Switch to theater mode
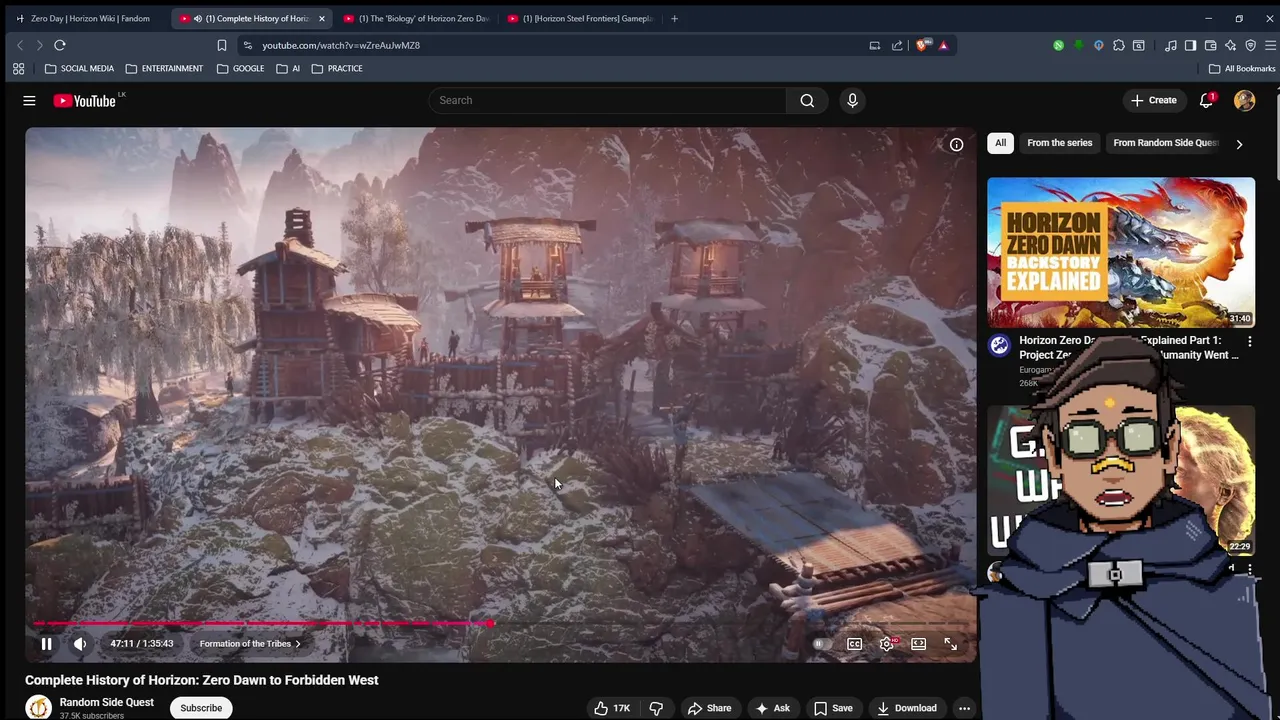Image resolution: width=1280 pixels, height=720 pixels. click(918, 644)
